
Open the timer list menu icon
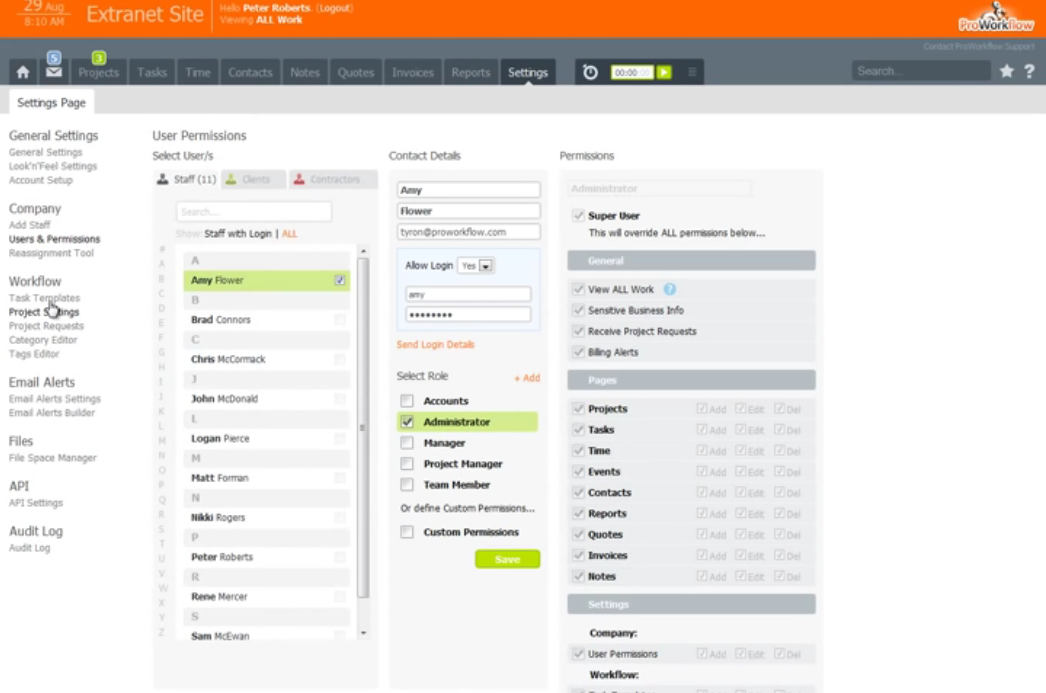point(692,72)
